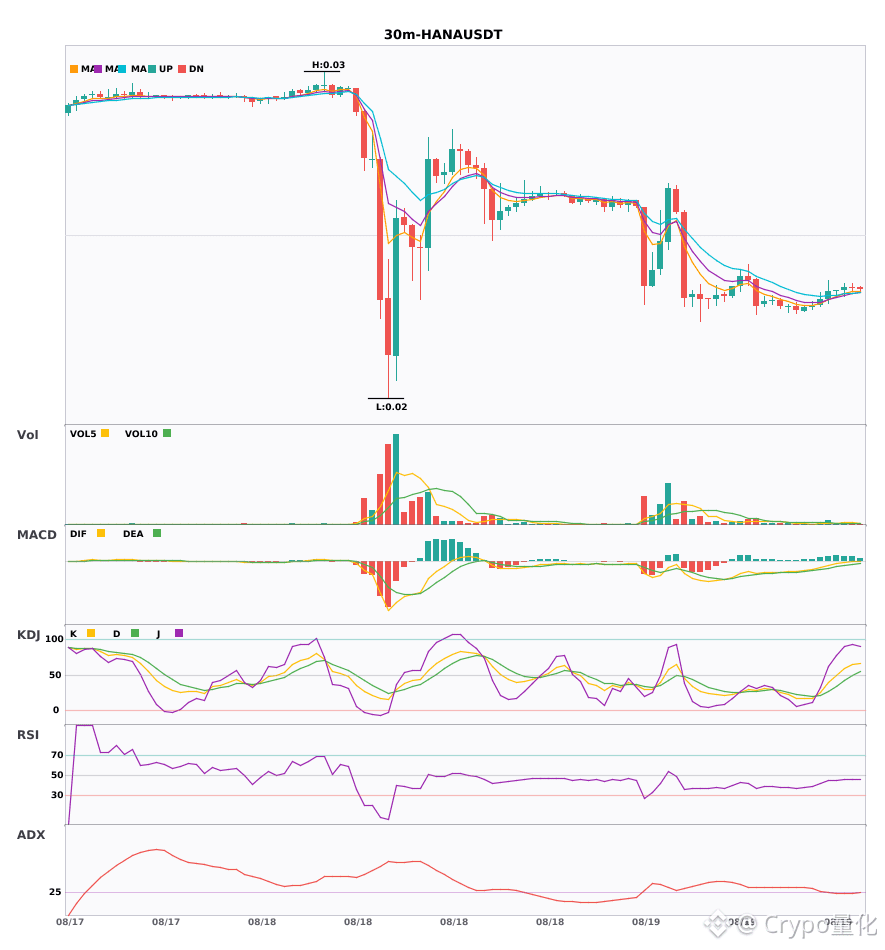Click the UP legend text
Viewport: 885px width, 950px height.
coord(166,69)
